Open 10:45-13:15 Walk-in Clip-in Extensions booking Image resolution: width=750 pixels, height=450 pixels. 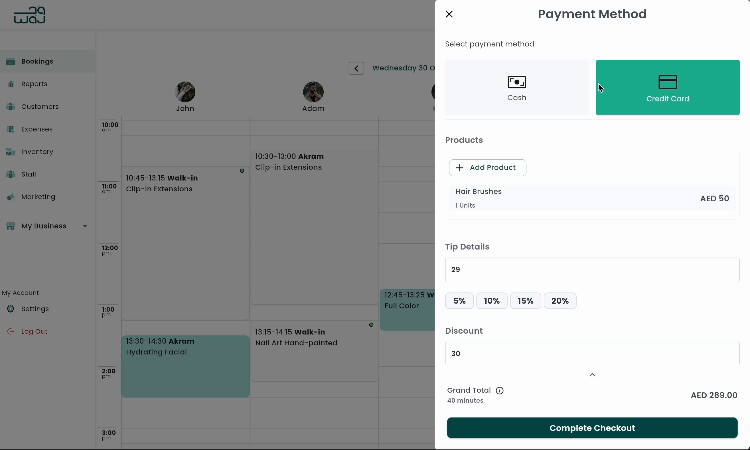(x=186, y=243)
